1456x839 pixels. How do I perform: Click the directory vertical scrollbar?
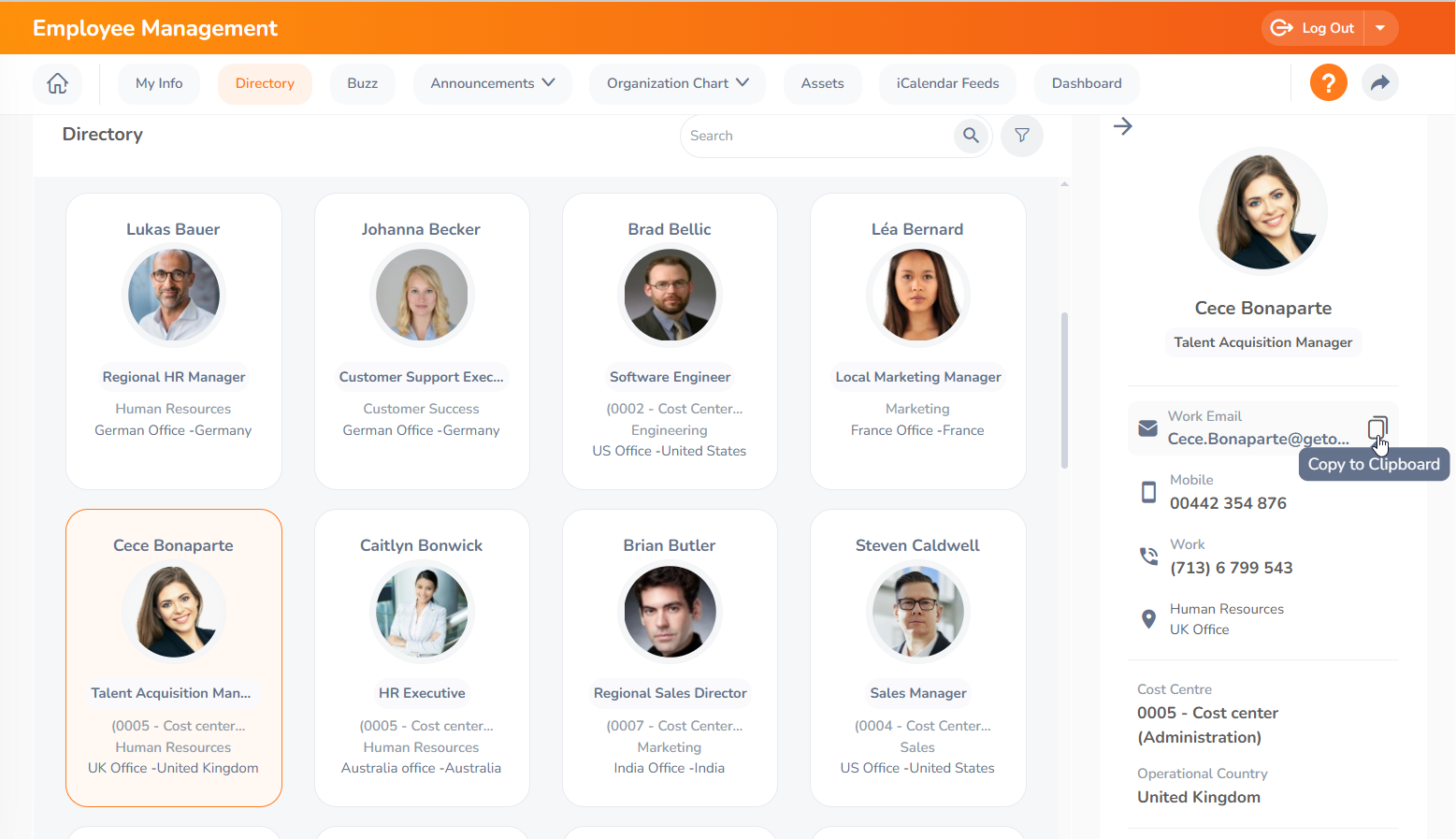1064,390
